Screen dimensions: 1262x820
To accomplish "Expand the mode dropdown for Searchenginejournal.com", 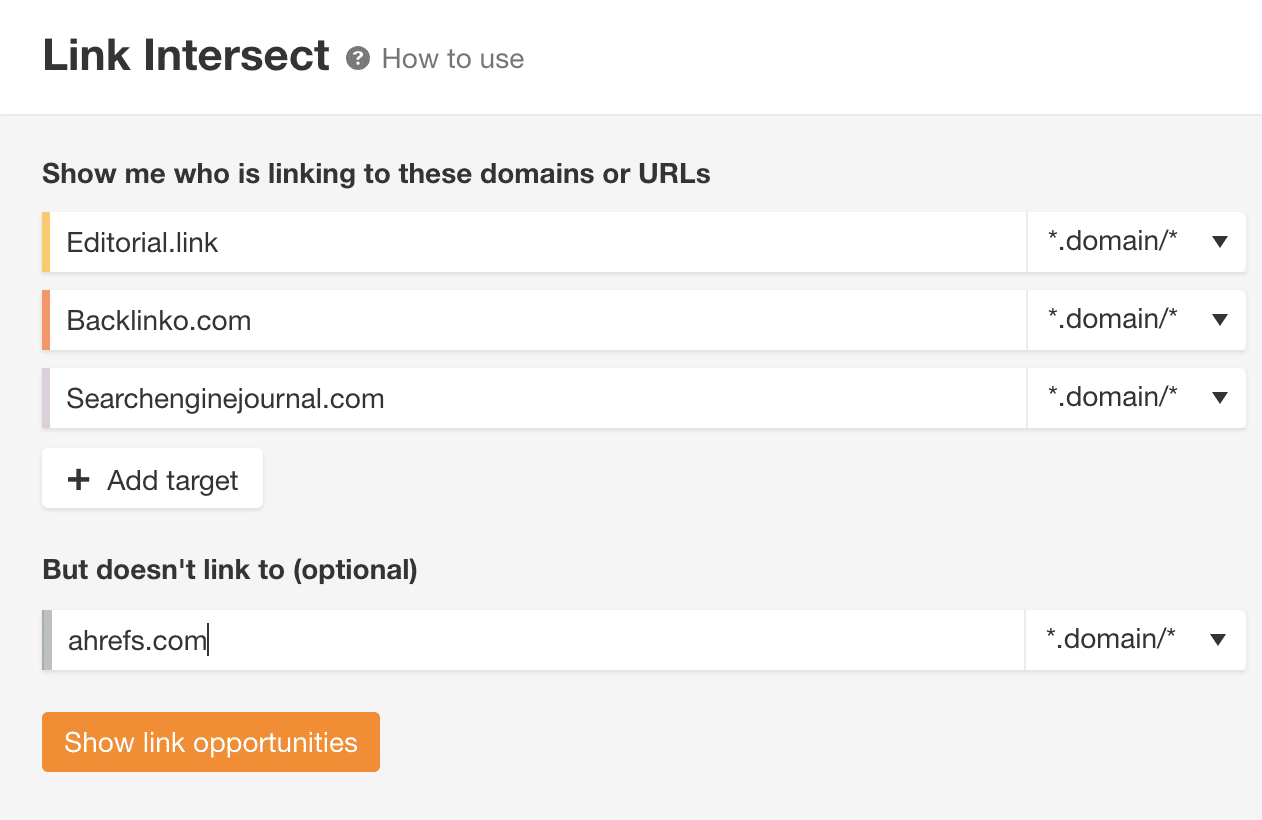I will coord(1136,397).
